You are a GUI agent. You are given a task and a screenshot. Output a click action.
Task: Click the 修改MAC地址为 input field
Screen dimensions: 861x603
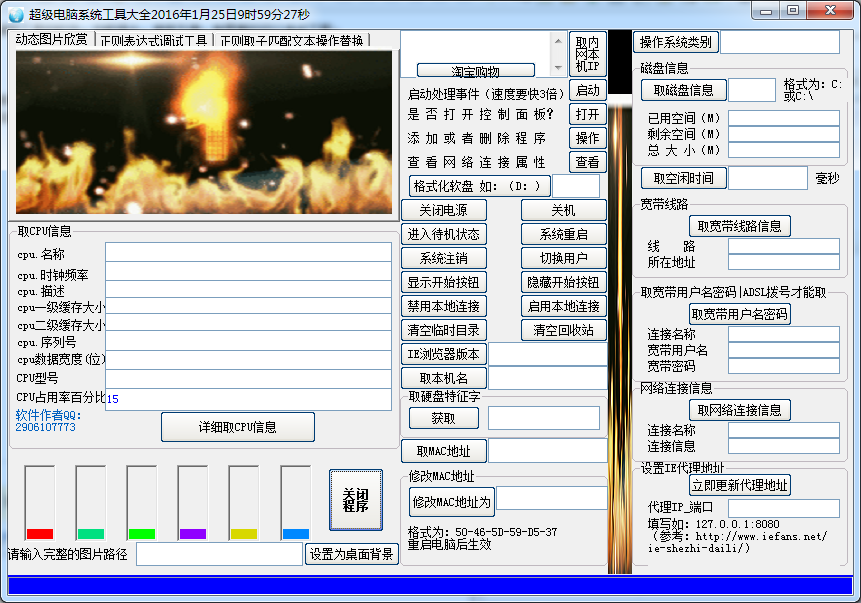coord(551,499)
